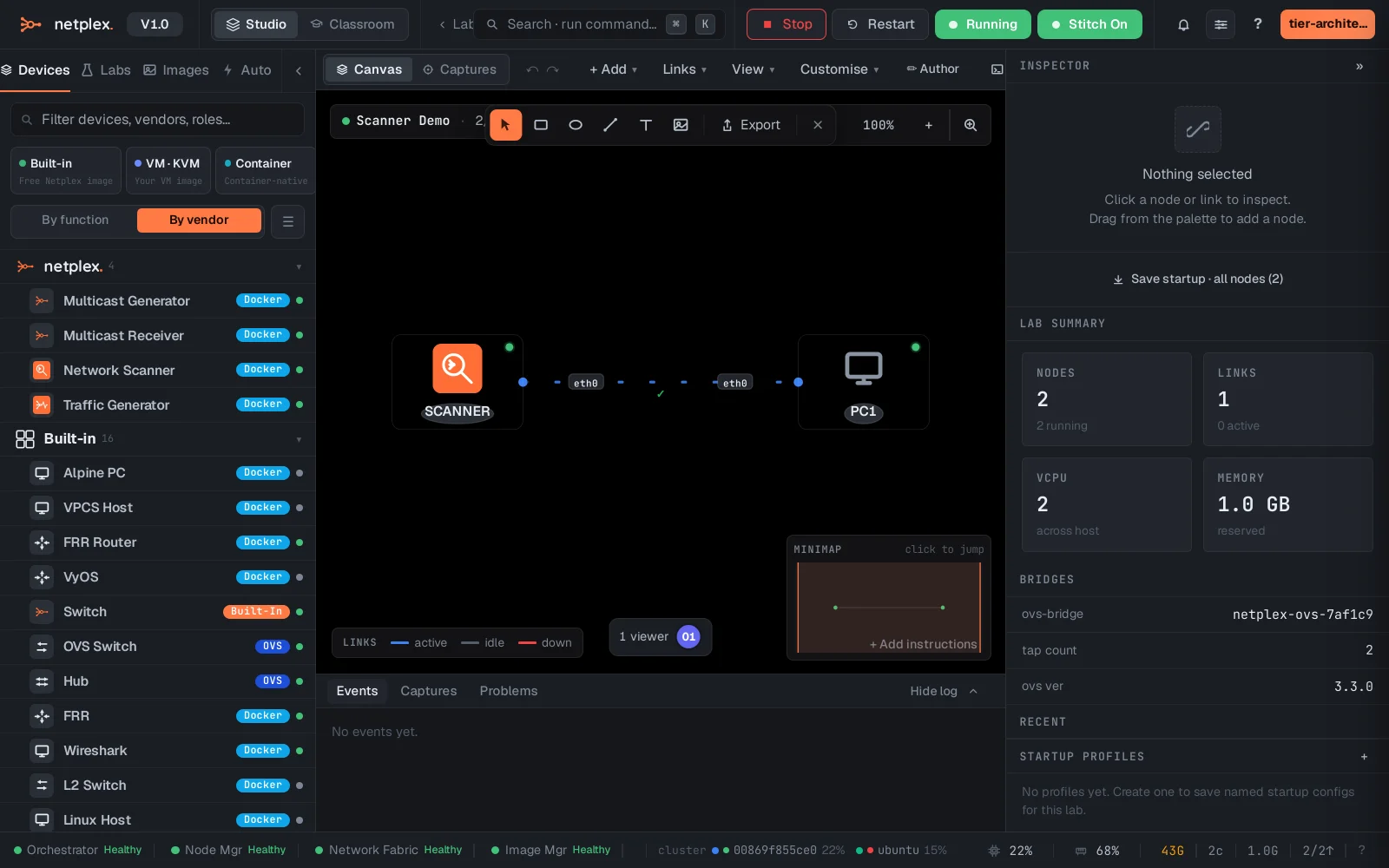Click Save startup all nodes
The image size is (1389, 868).
click(1197, 279)
